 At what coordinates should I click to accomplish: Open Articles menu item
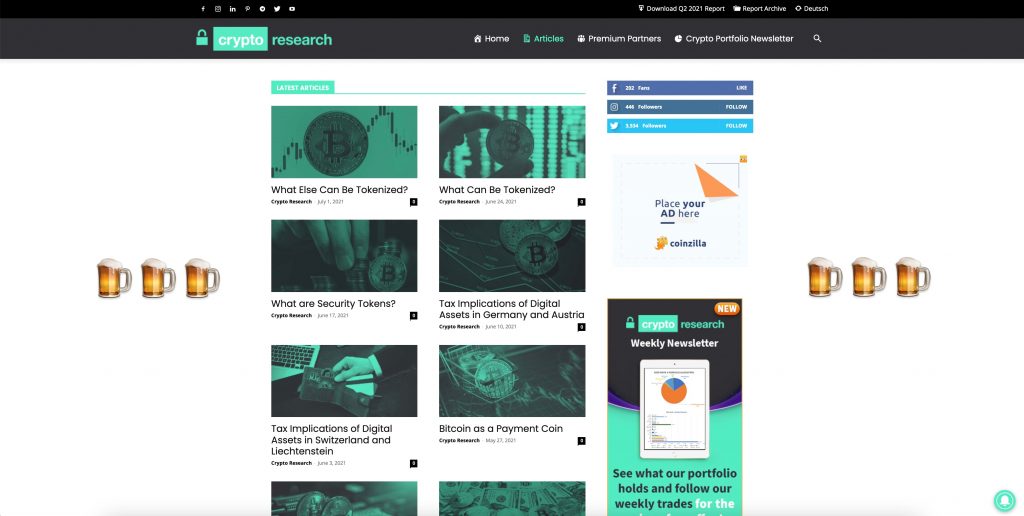click(543, 39)
